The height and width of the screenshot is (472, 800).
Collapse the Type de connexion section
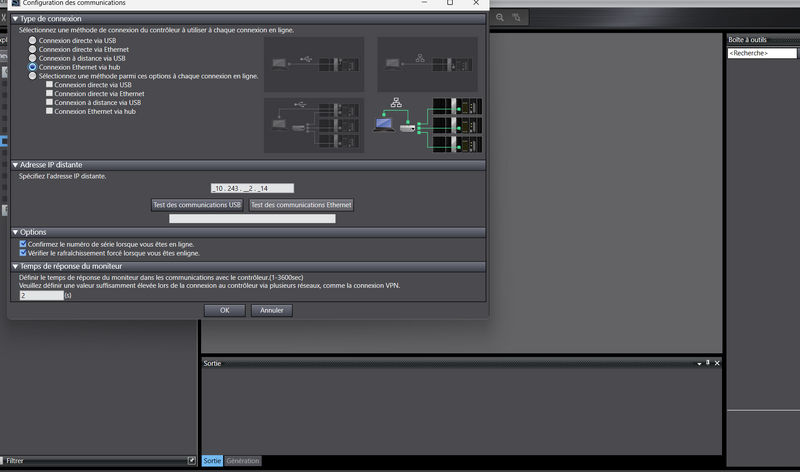(x=15, y=19)
